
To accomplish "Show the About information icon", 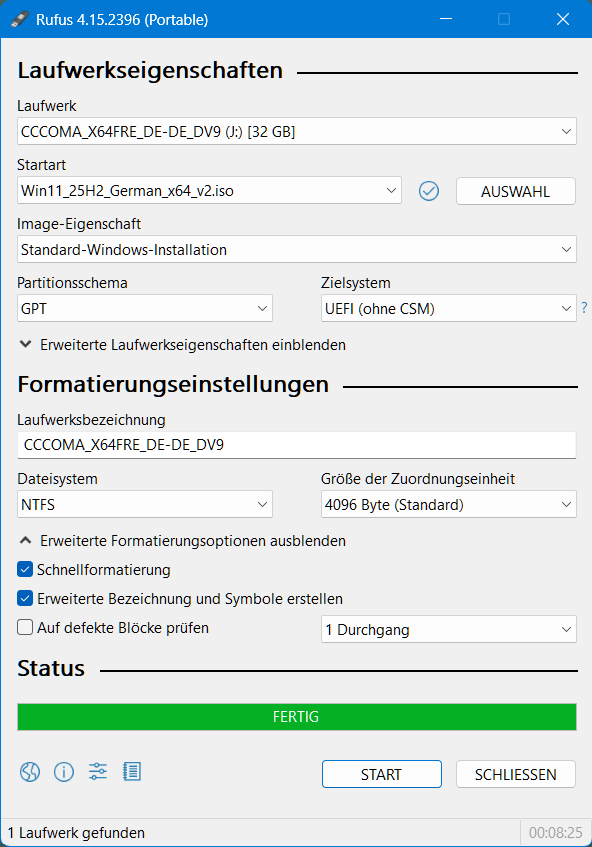I will pyautogui.click(x=64, y=772).
